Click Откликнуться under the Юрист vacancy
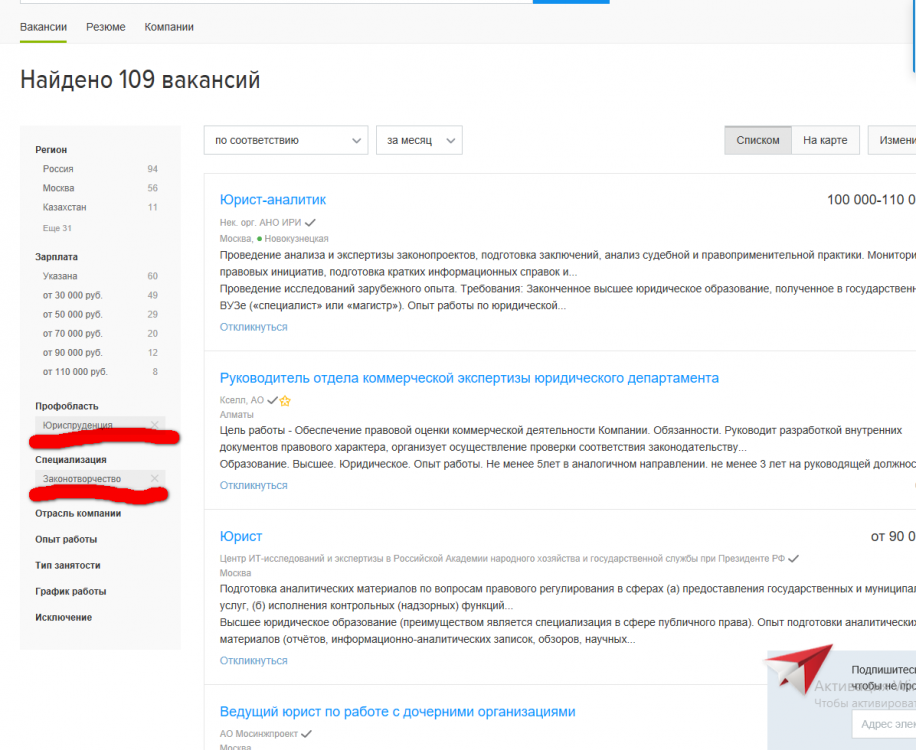Screen dimensions: 916x750 click(x=253, y=659)
